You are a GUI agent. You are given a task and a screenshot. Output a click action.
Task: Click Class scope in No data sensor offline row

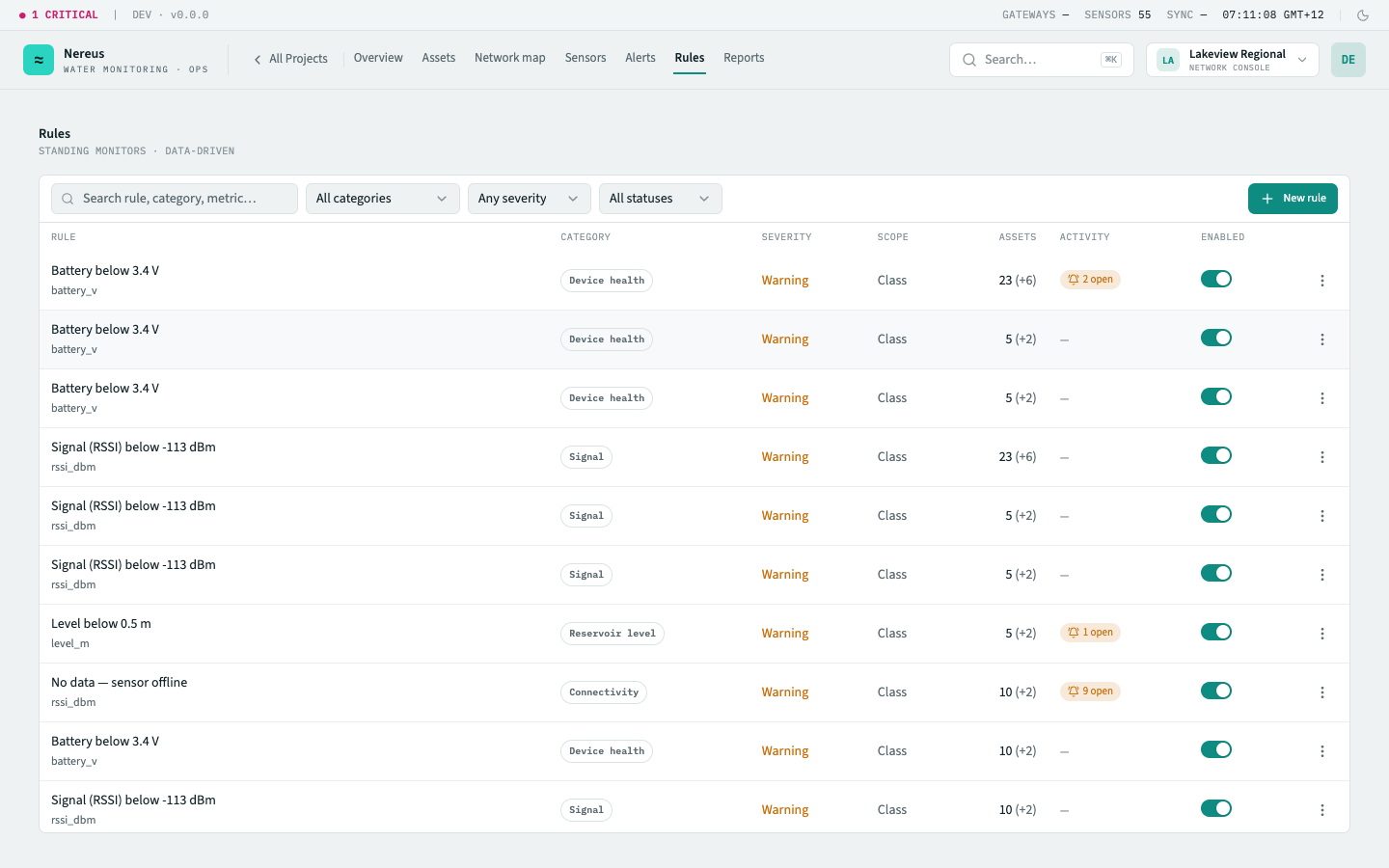pos(892,692)
